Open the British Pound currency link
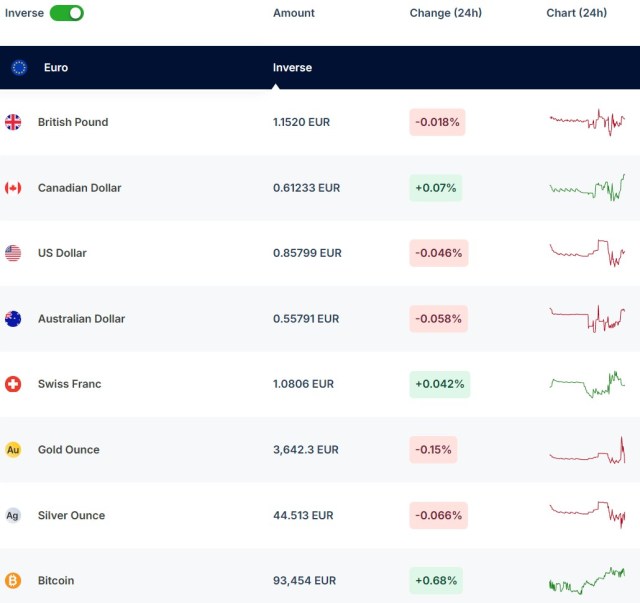This screenshot has height=603, width=640. [x=73, y=122]
